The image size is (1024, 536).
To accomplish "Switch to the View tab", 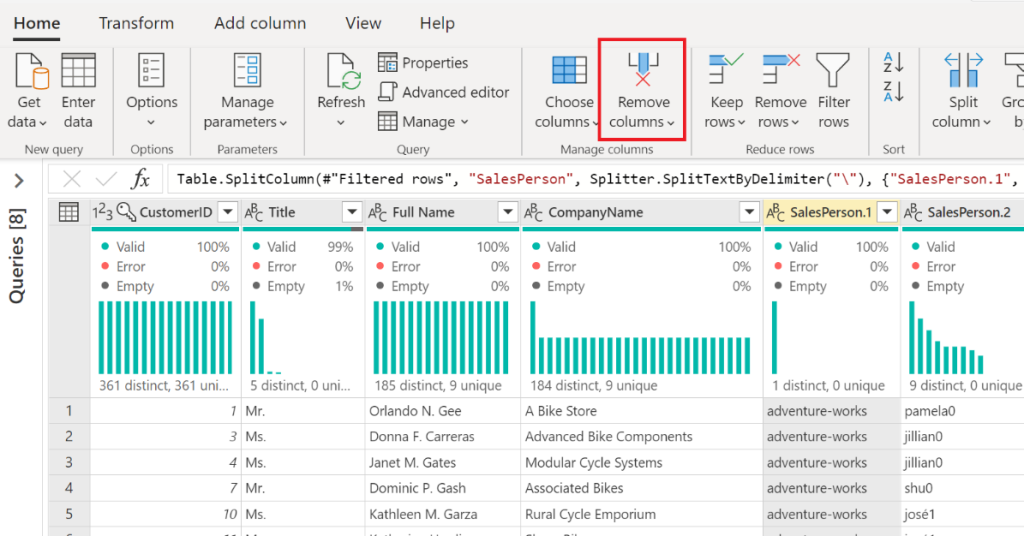I will [x=363, y=24].
